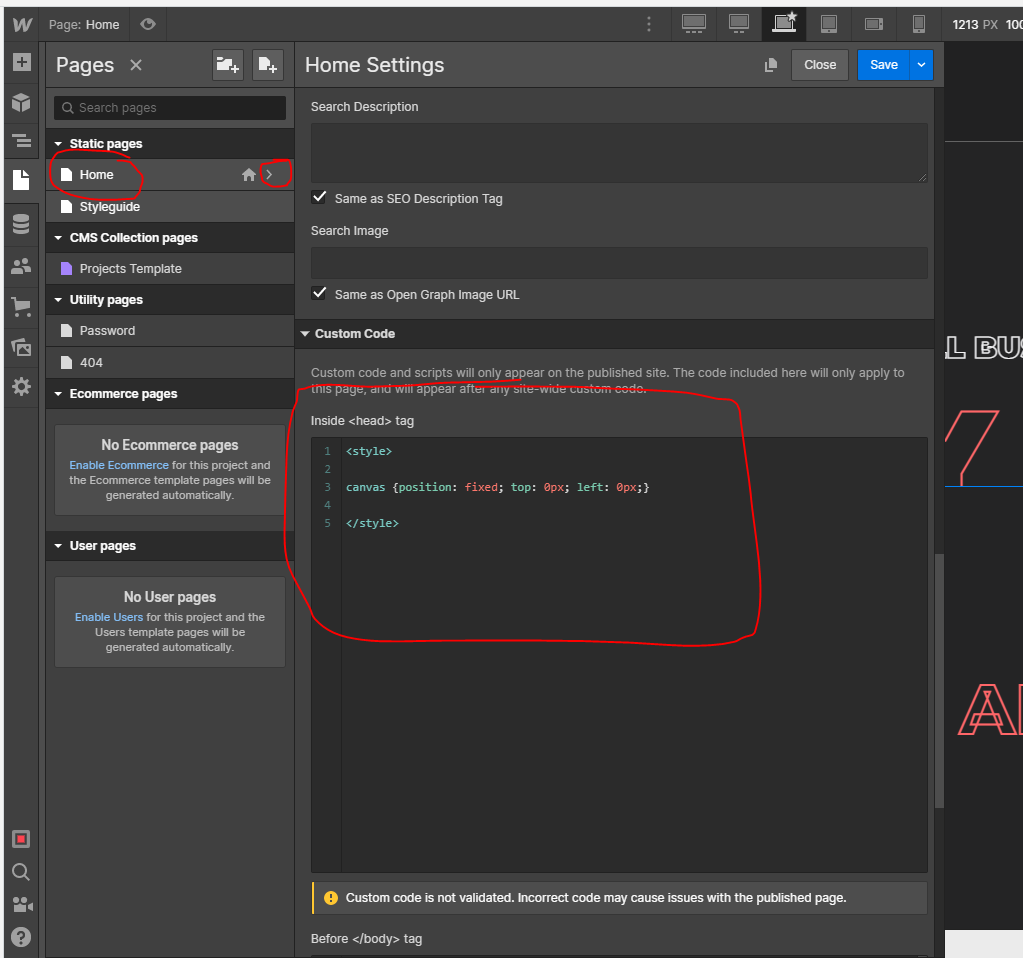Open the Components panel
1023x958 pixels.
click(x=21, y=102)
